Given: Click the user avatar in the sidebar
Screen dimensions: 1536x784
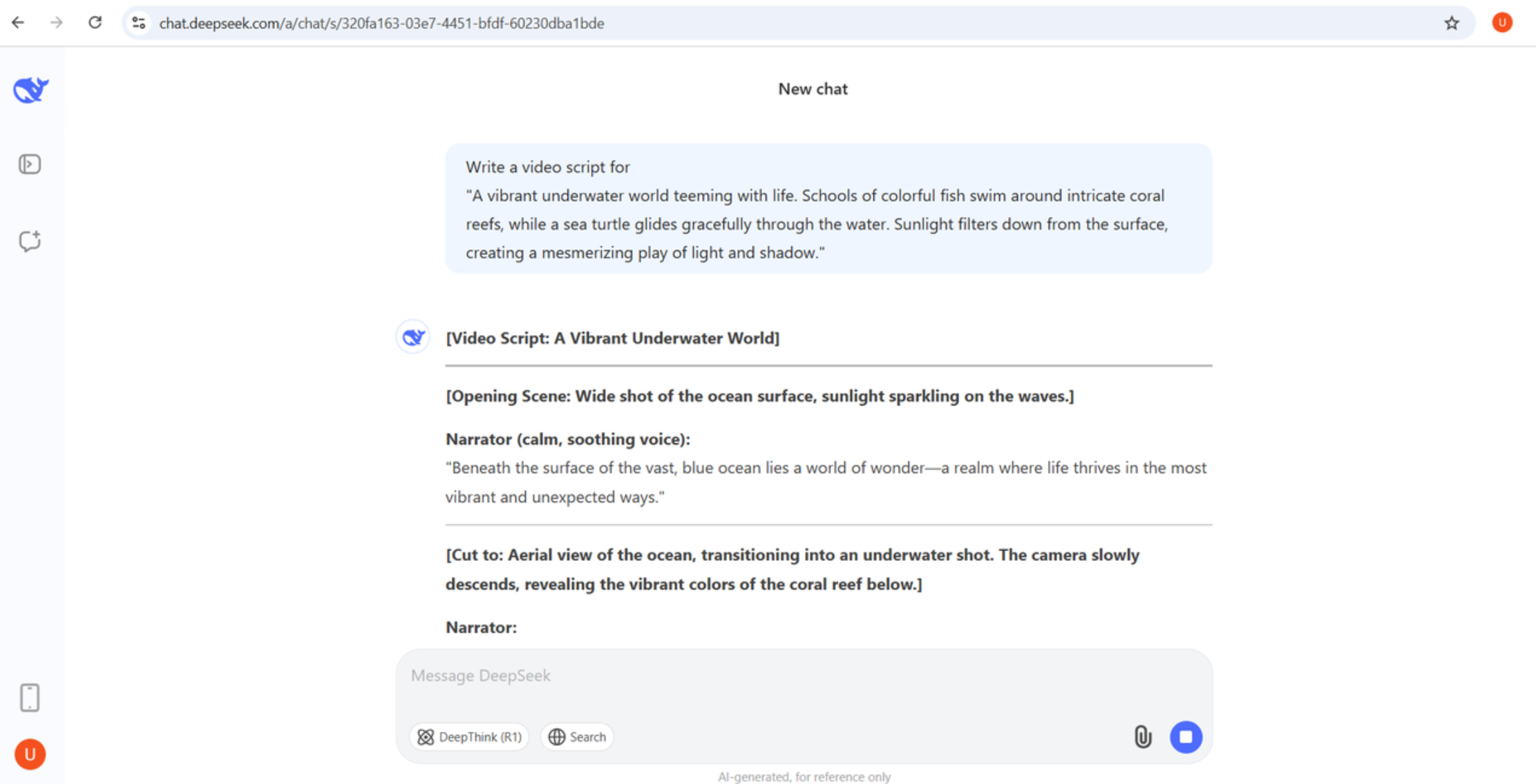Looking at the screenshot, I should tap(29, 754).
